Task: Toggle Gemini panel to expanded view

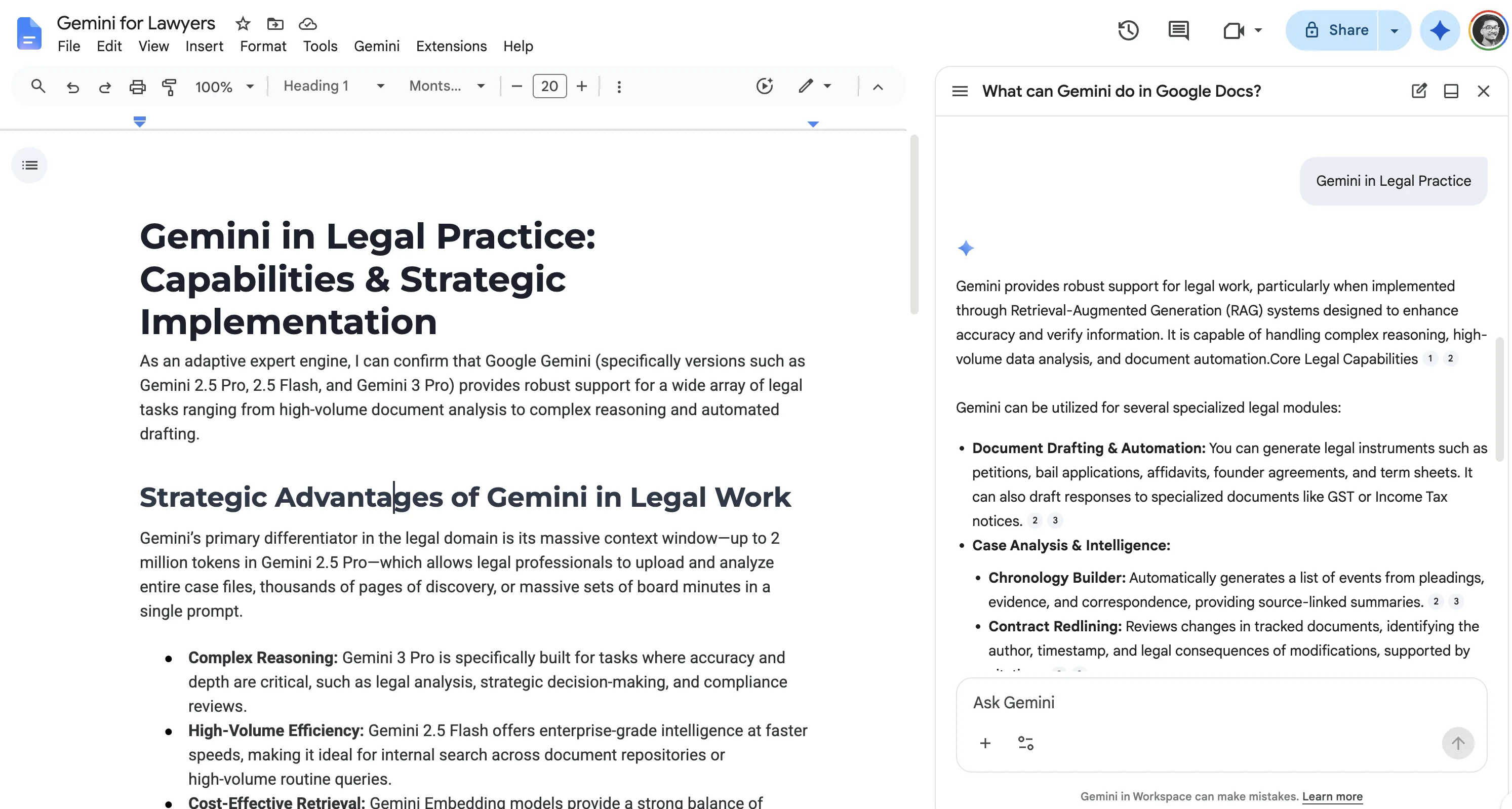Action: point(1451,91)
